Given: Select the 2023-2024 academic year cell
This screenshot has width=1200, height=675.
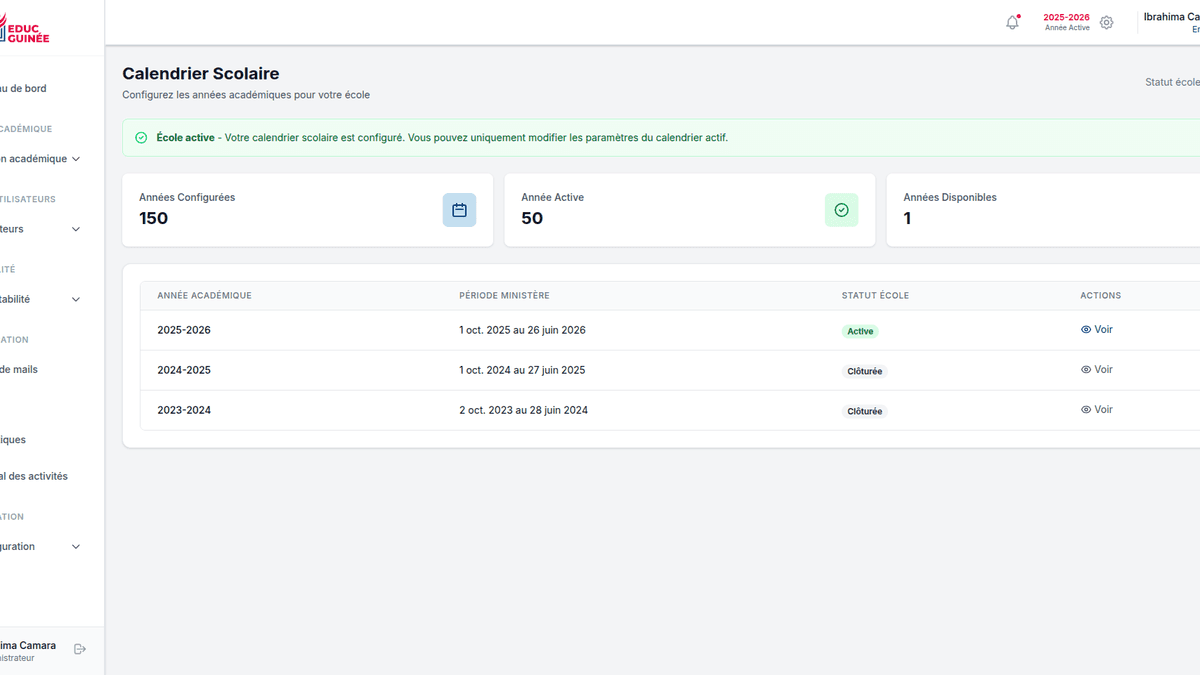Looking at the screenshot, I should point(184,410).
